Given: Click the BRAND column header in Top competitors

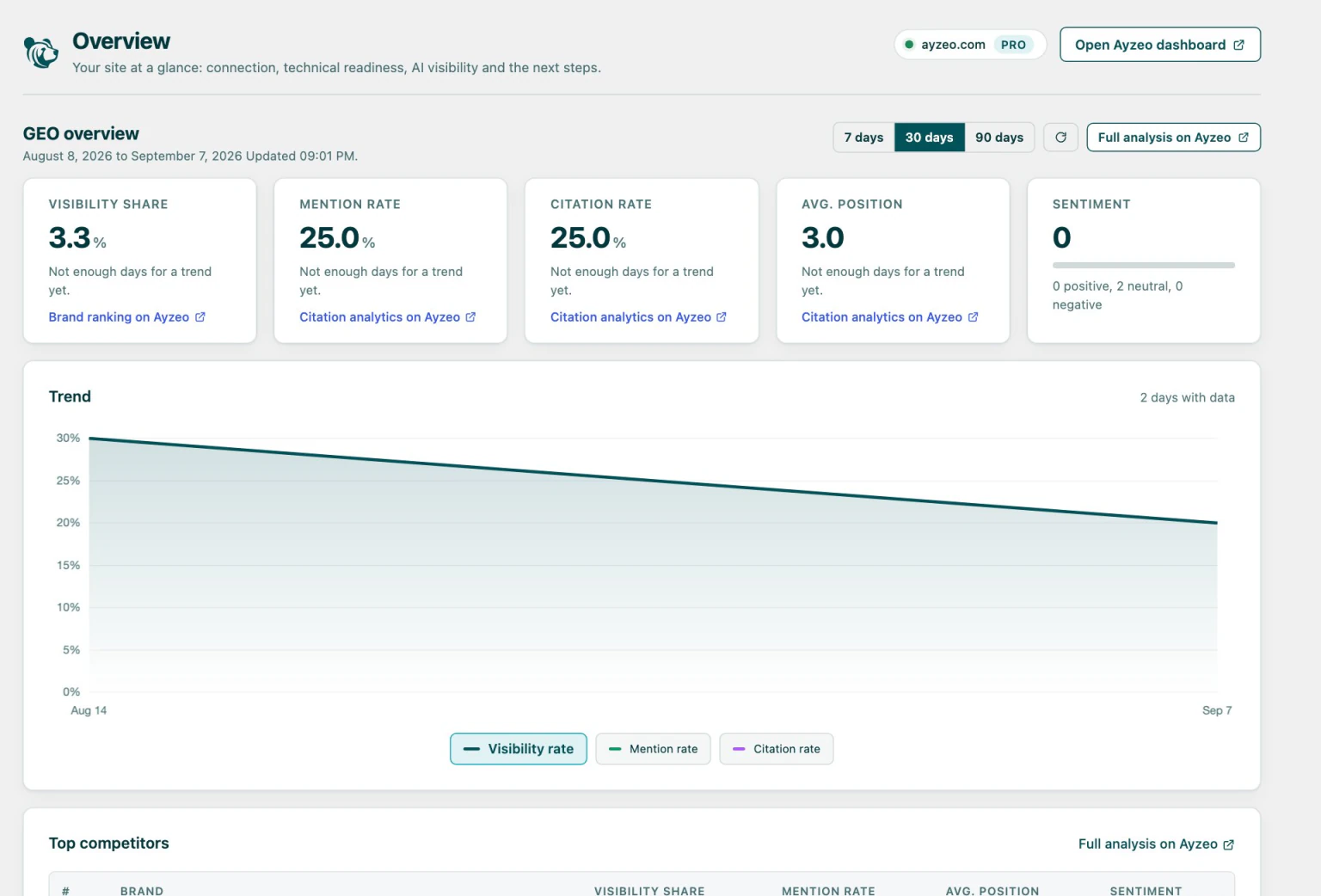Looking at the screenshot, I should [142, 891].
